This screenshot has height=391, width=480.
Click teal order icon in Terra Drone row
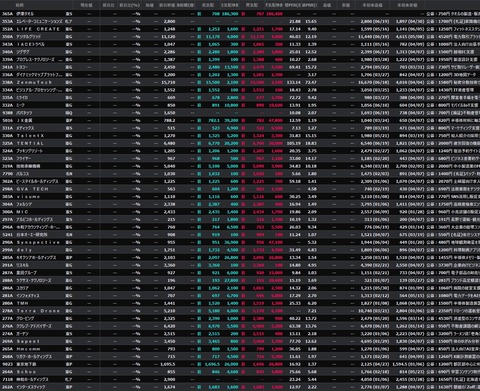(x=199, y=311)
